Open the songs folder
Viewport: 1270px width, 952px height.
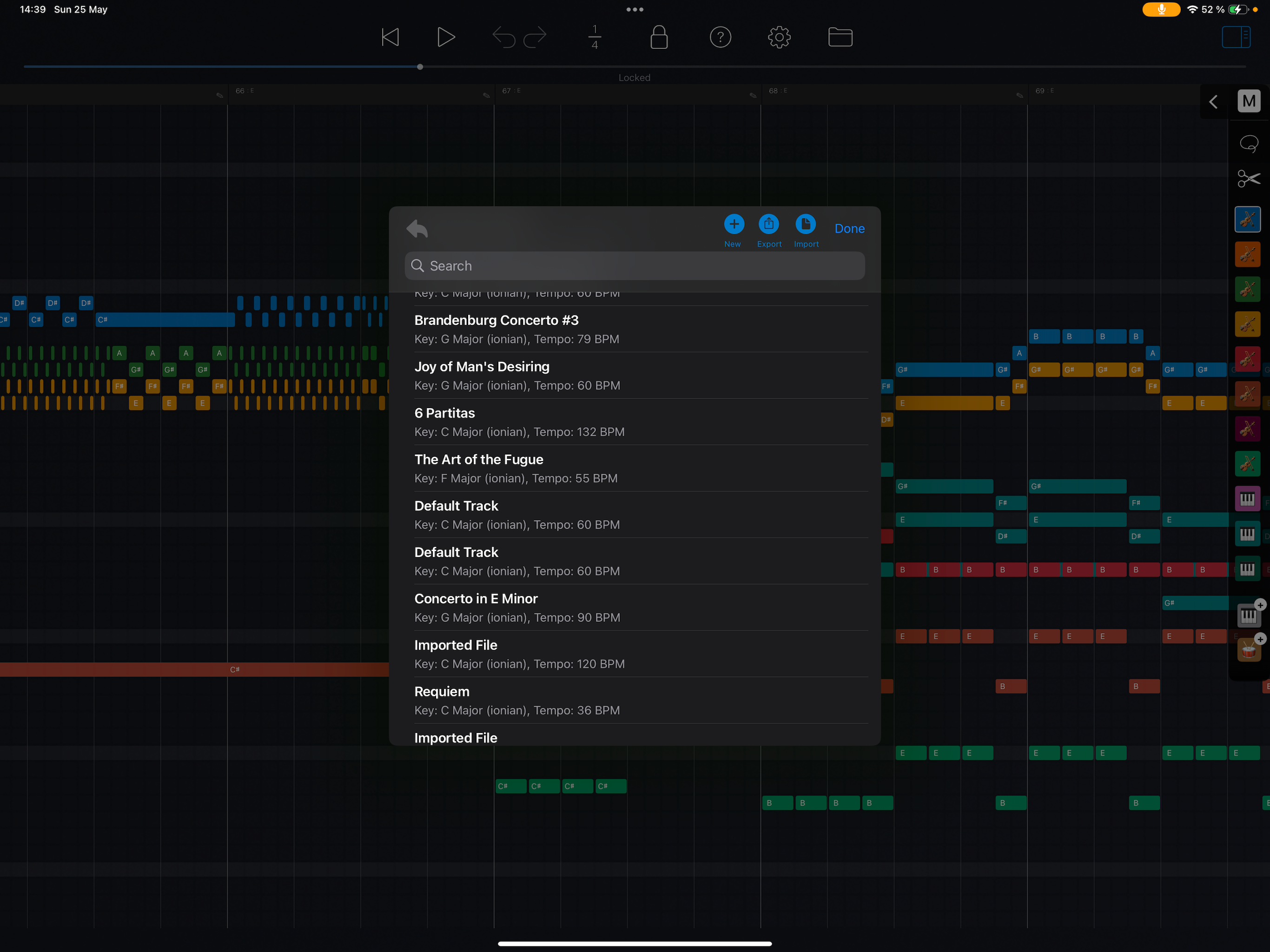coord(840,37)
